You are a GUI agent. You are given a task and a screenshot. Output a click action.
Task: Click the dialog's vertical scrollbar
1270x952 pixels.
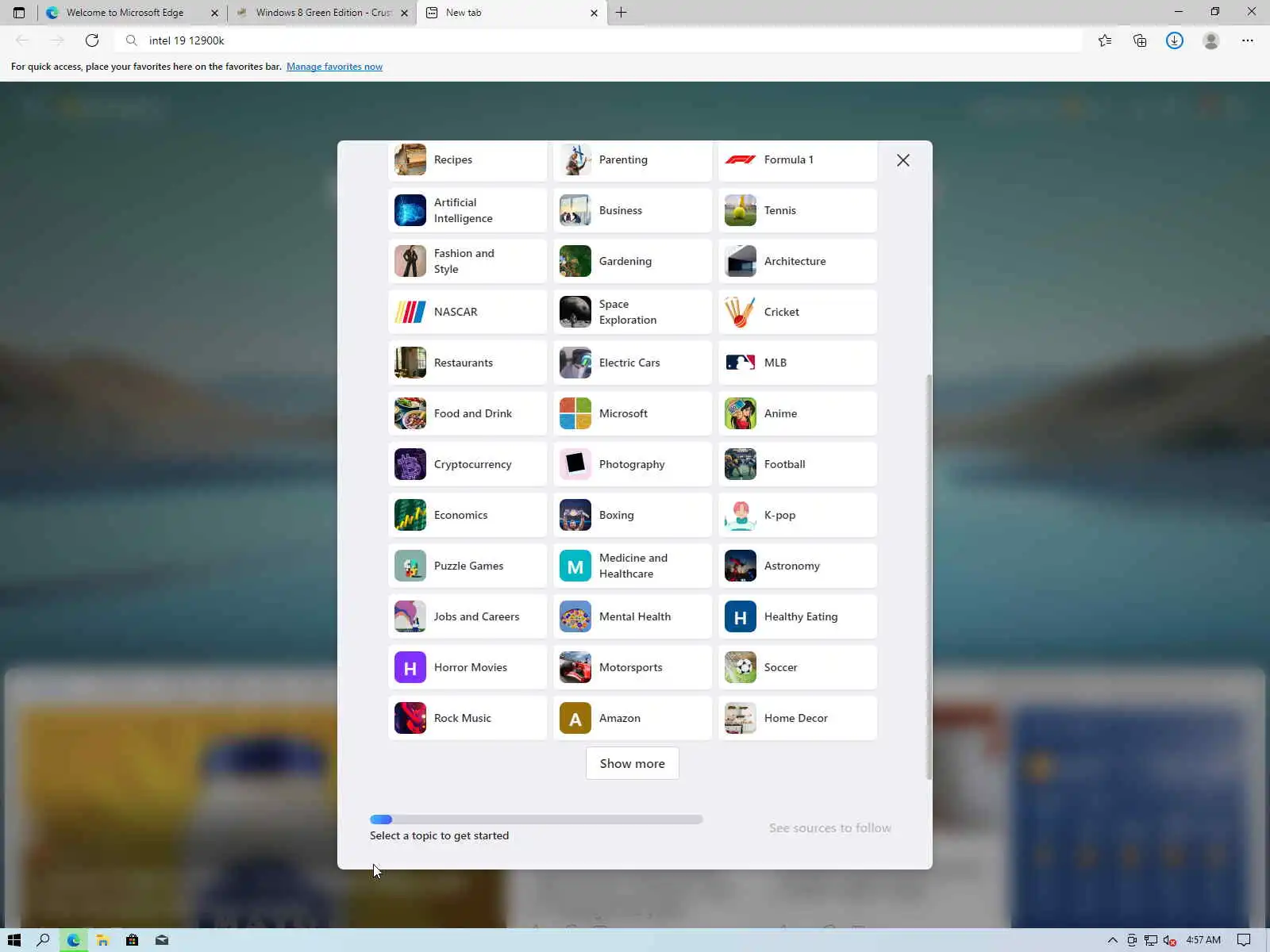click(x=929, y=577)
